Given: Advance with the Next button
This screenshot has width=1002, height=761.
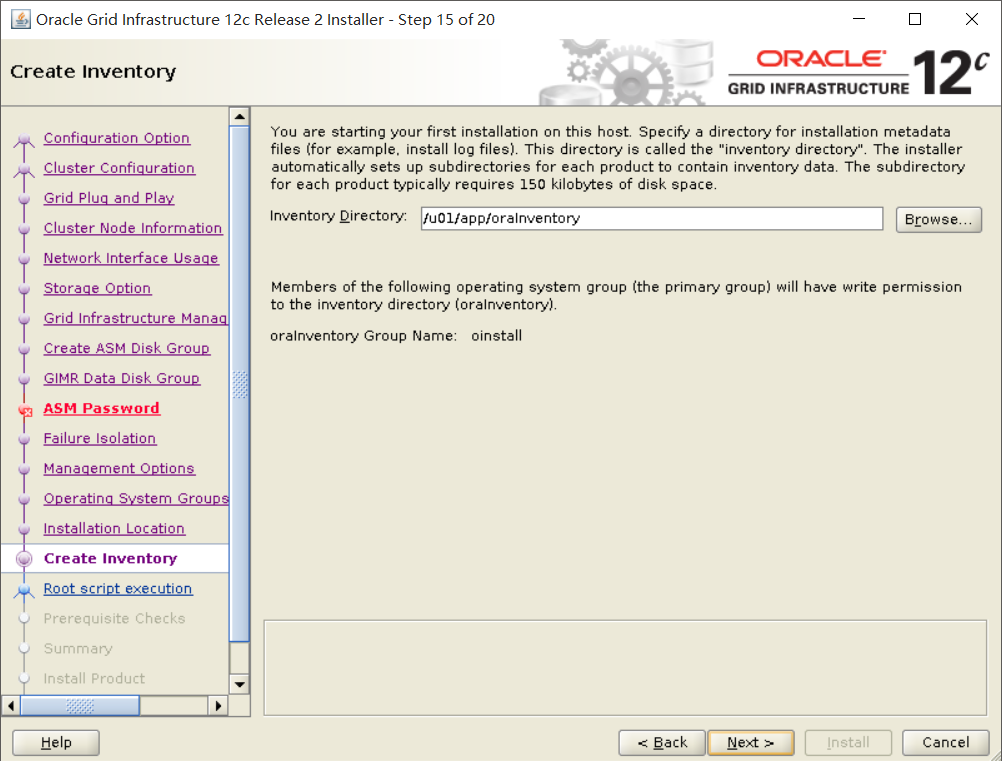Looking at the screenshot, I should 749,742.
